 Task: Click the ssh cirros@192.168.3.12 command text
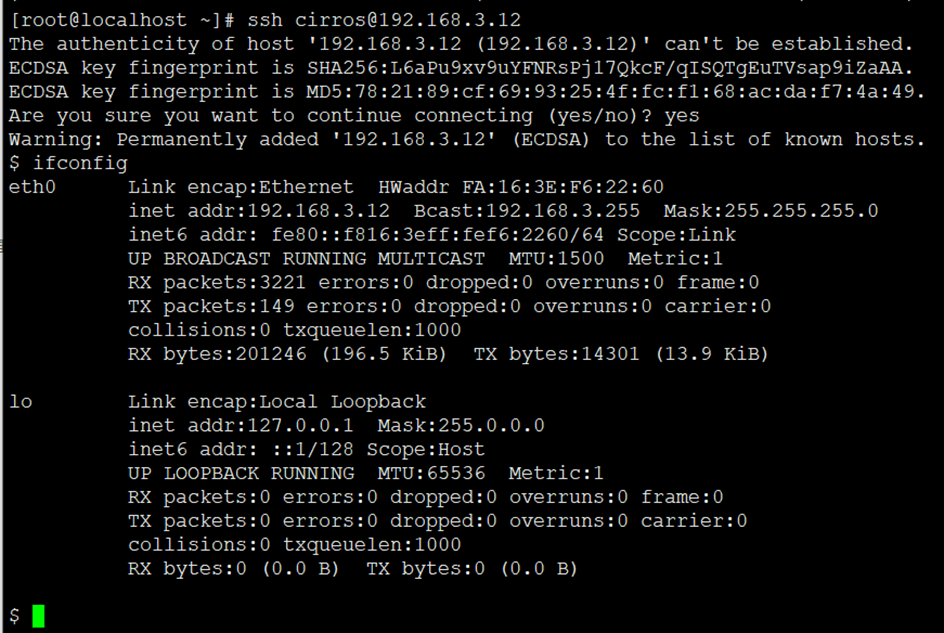tap(384, 20)
